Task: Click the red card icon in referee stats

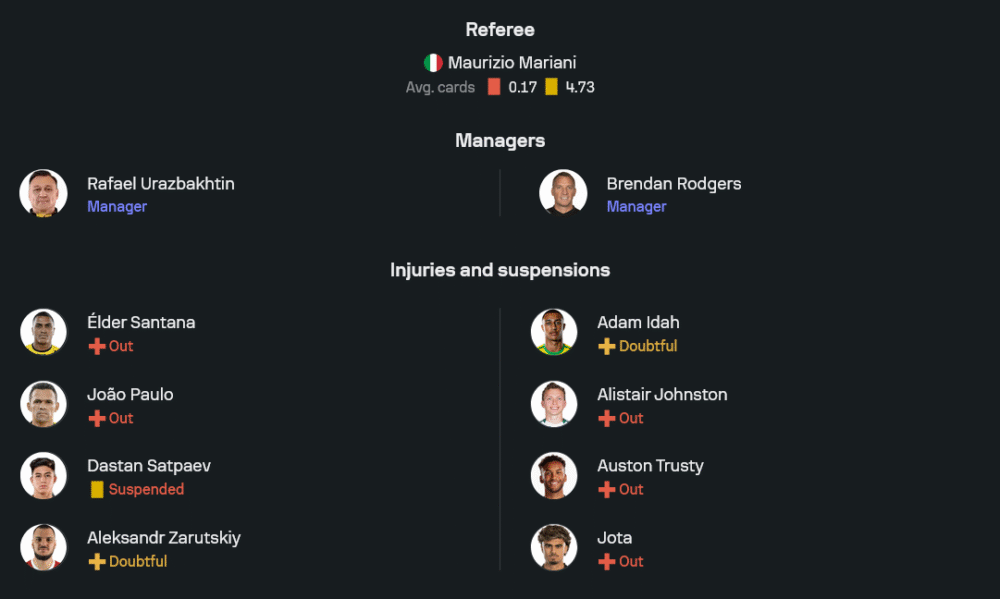Action: (x=494, y=87)
